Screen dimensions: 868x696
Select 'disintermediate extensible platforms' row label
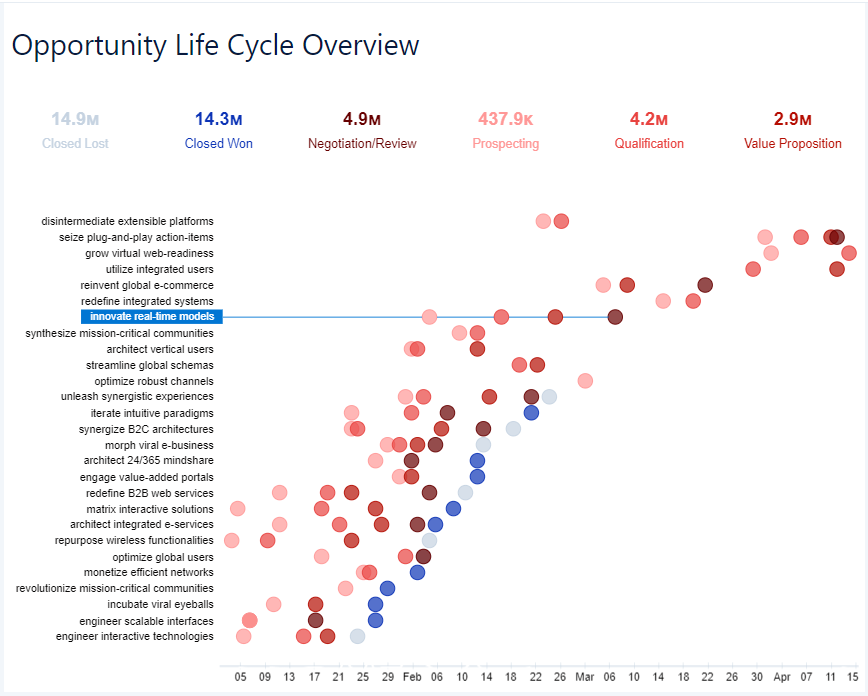coord(127,221)
